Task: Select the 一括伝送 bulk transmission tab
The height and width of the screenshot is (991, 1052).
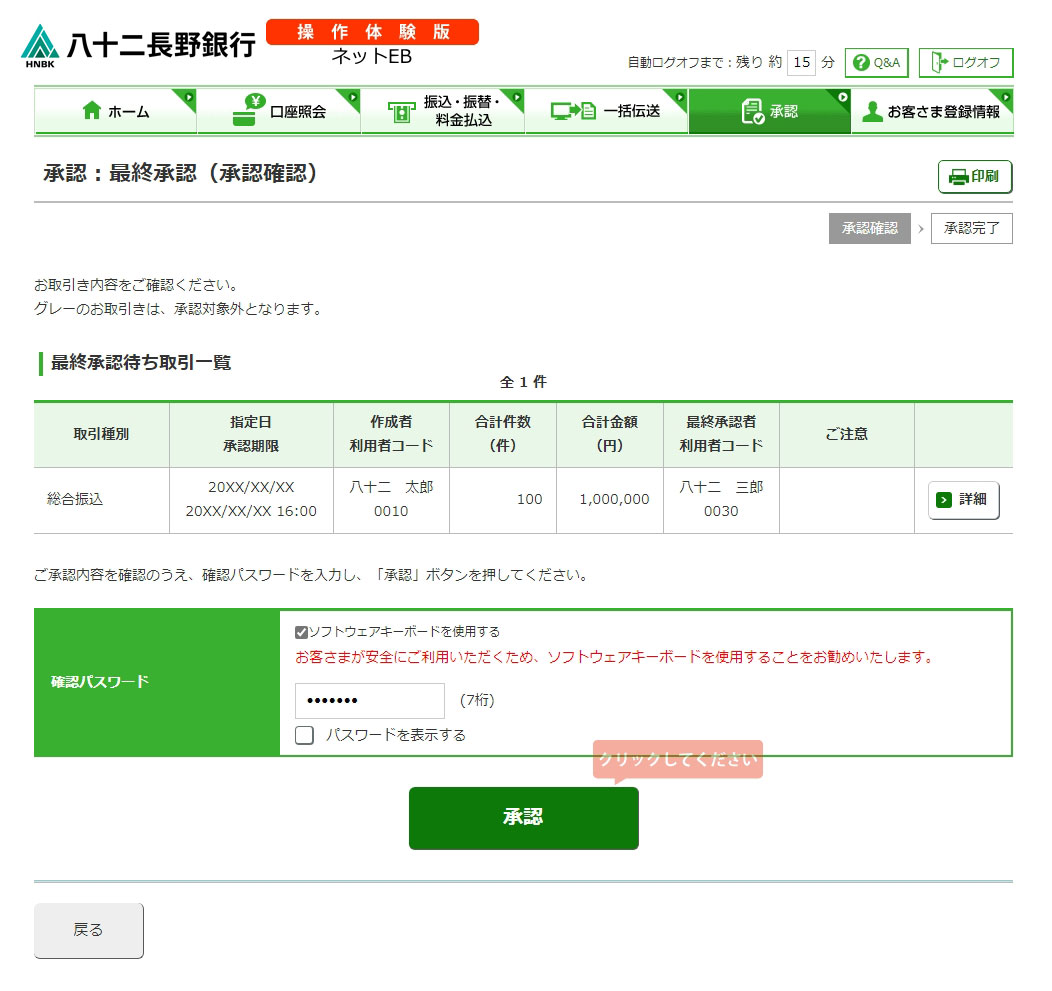Action: point(606,111)
